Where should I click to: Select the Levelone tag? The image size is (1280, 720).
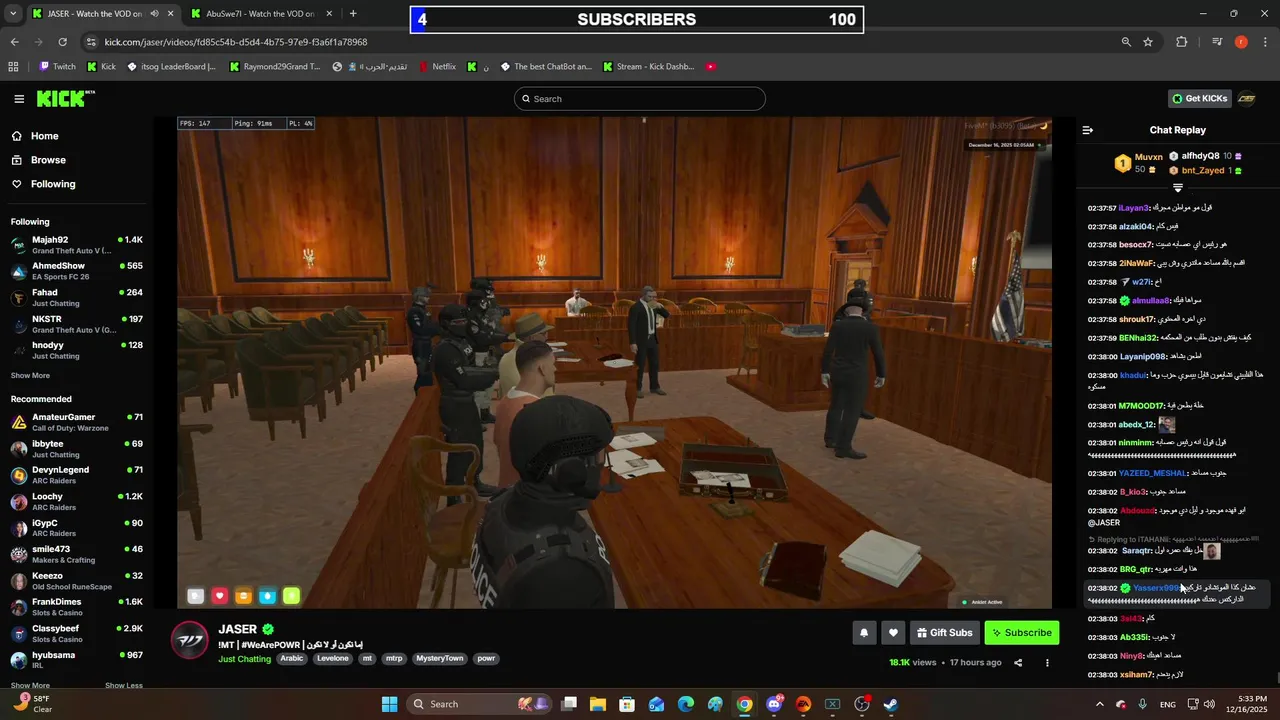[333, 659]
